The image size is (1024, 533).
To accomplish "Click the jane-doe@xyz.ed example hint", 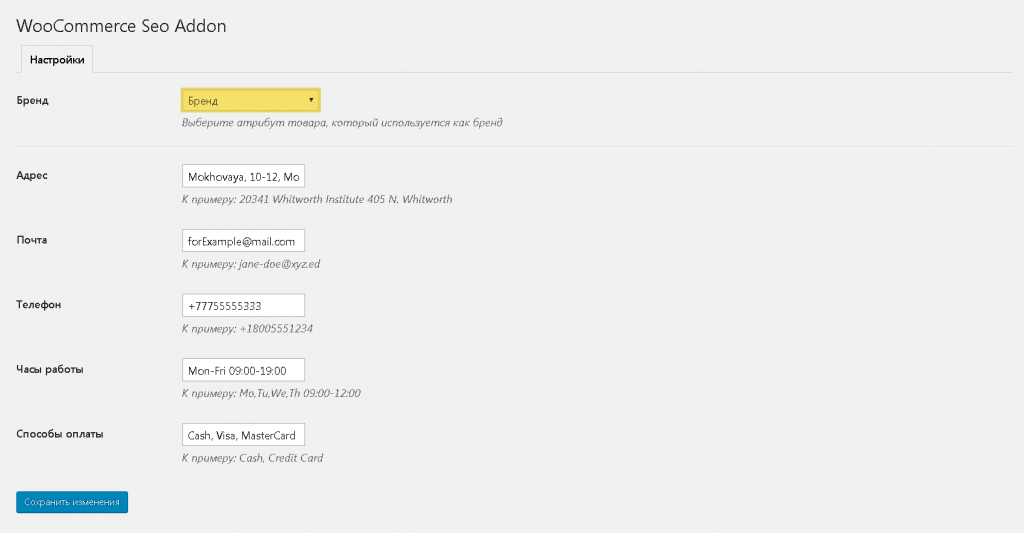I will [x=251, y=264].
